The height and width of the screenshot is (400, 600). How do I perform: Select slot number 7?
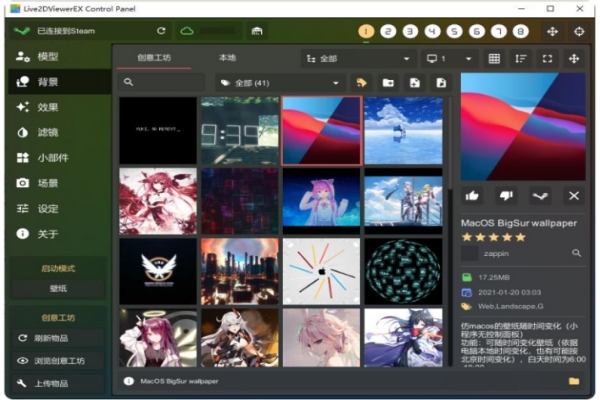(x=499, y=31)
